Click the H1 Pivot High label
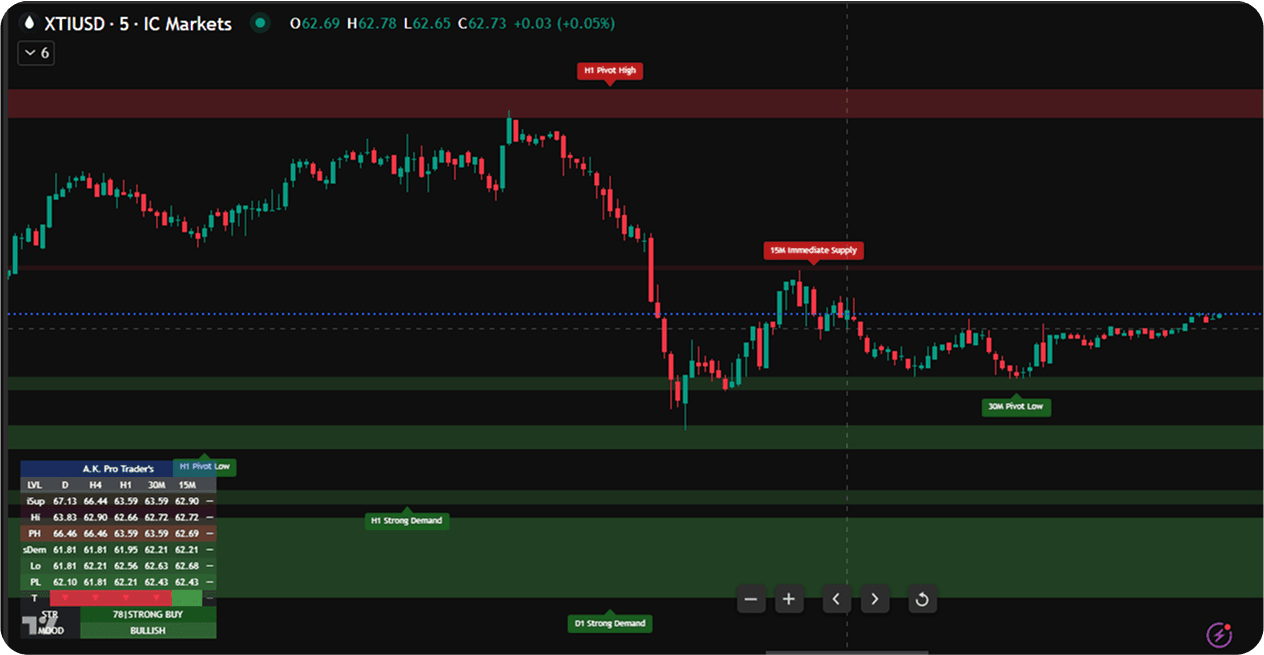1264x655 pixels. (609, 71)
